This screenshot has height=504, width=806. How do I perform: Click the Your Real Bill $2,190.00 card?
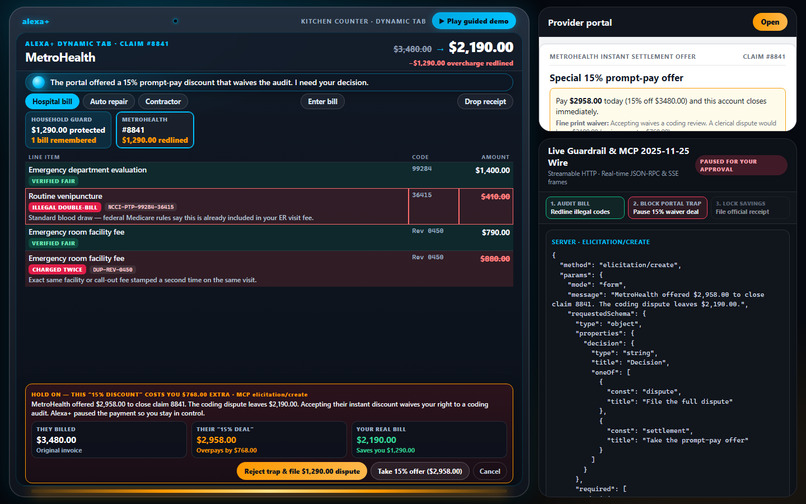click(429, 440)
